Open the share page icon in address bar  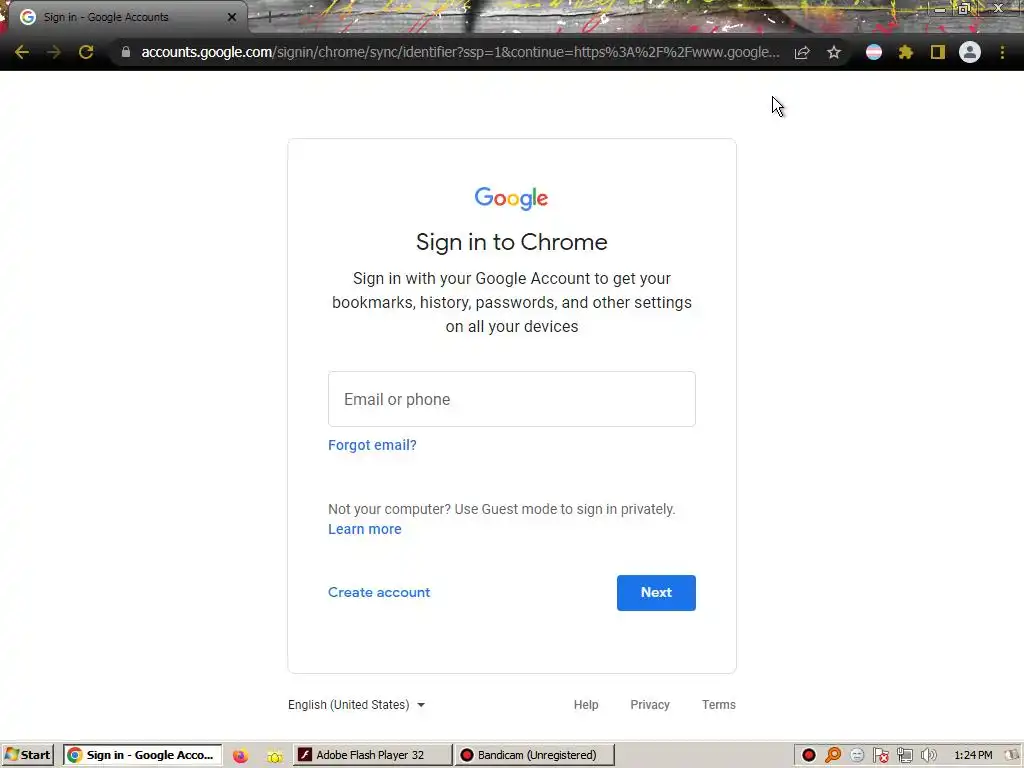(802, 52)
